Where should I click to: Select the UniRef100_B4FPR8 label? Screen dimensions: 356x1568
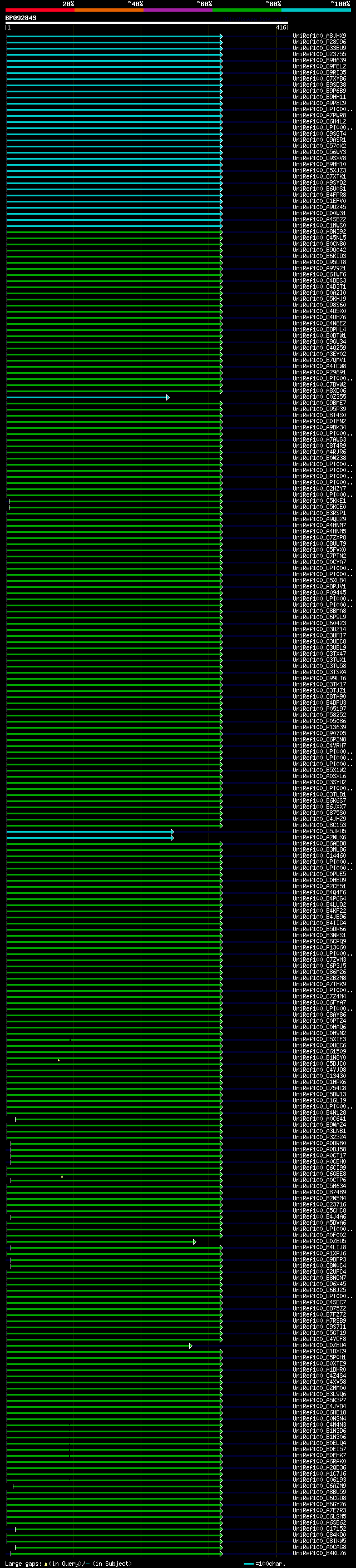[319, 195]
